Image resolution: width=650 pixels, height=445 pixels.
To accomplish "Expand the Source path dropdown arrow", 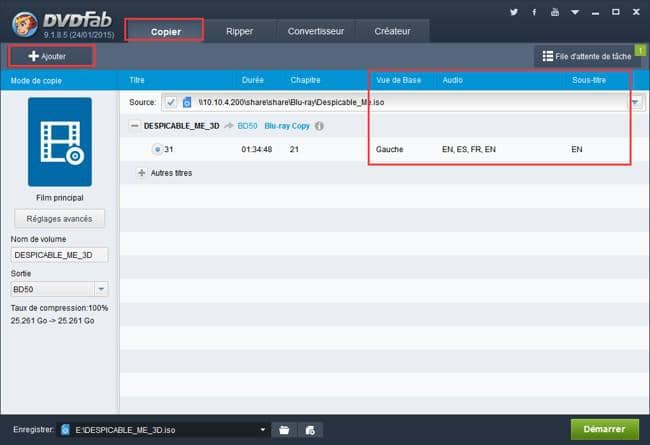I will click(x=636, y=102).
